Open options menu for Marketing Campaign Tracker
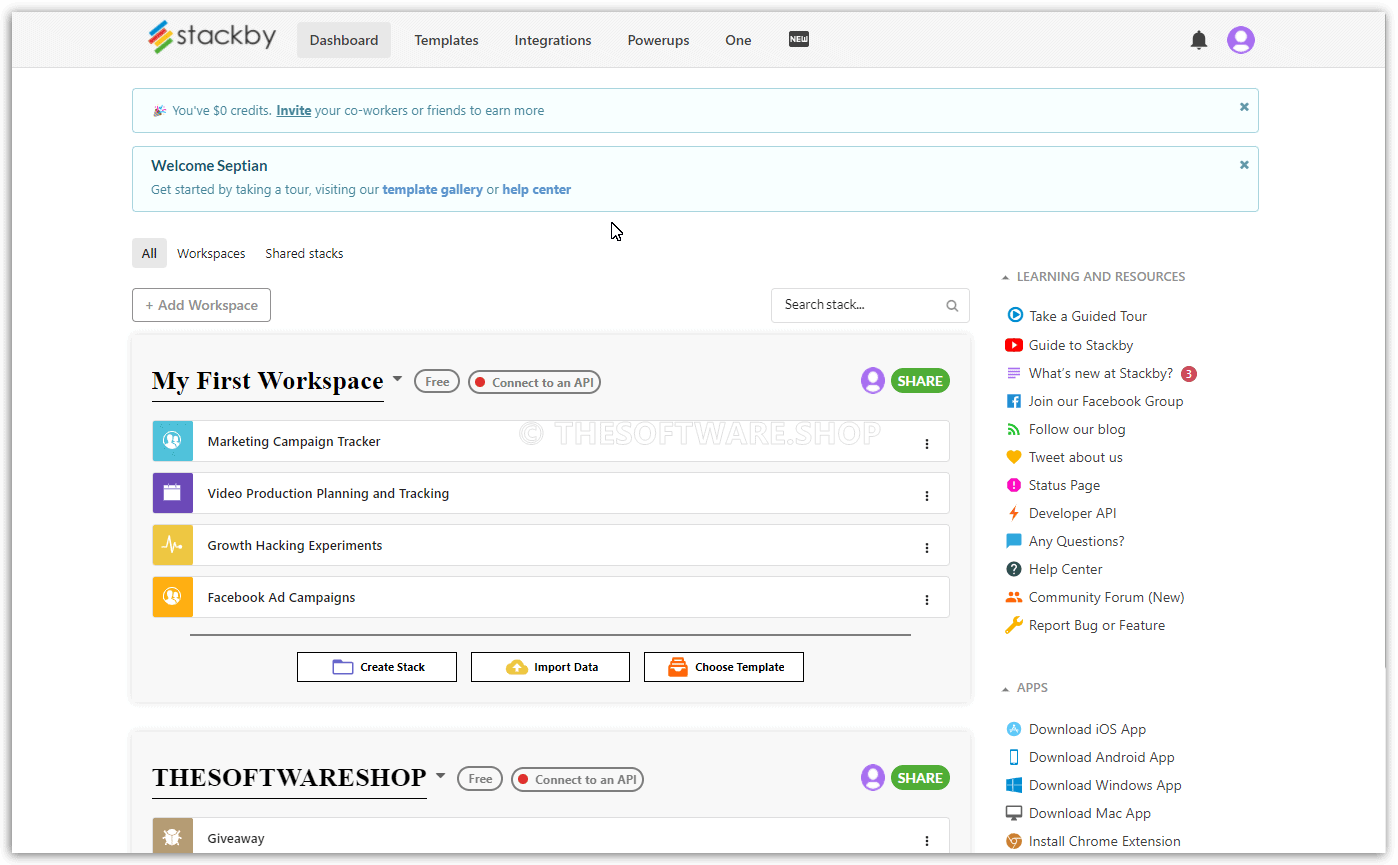 click(x=927, y=444)
